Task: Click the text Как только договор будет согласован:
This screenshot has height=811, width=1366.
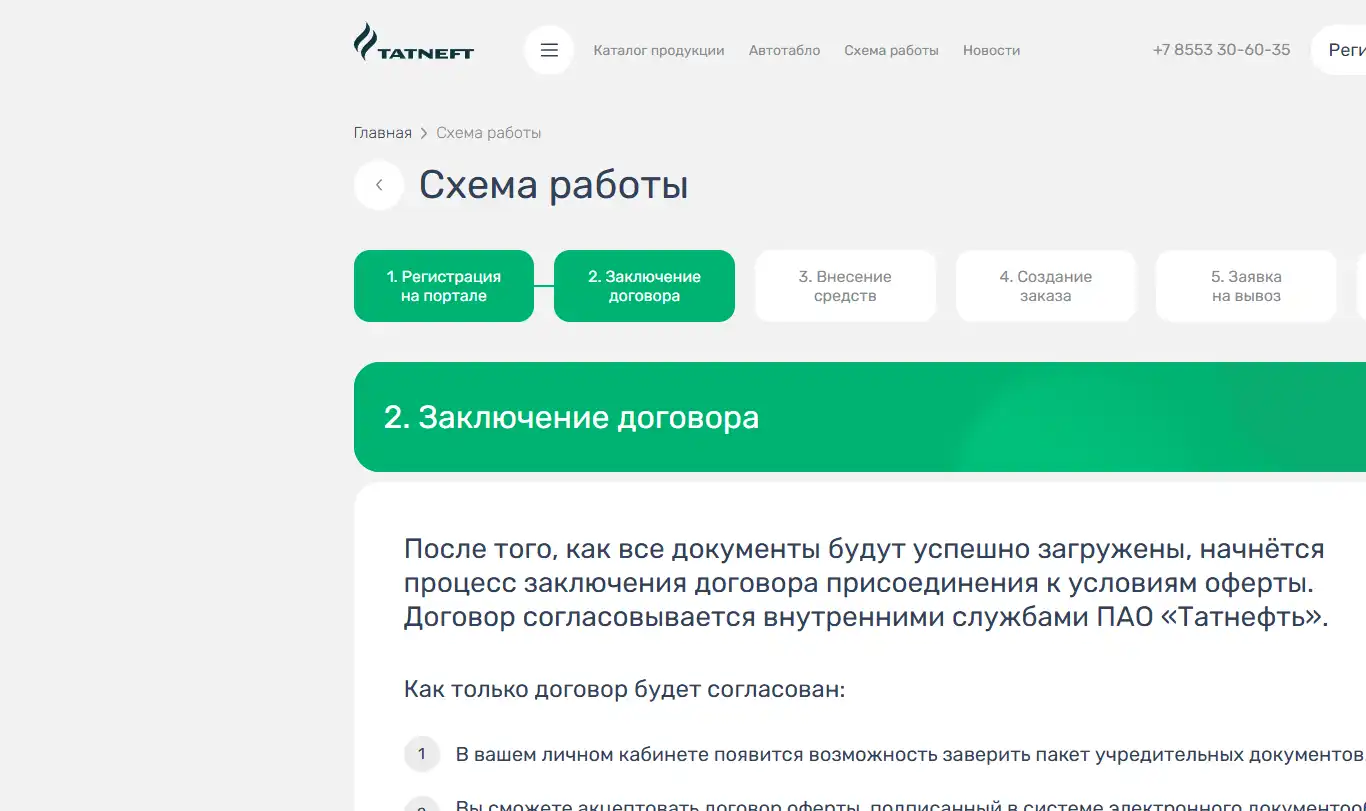Action: pyautogui.click(x=625, y=690)
